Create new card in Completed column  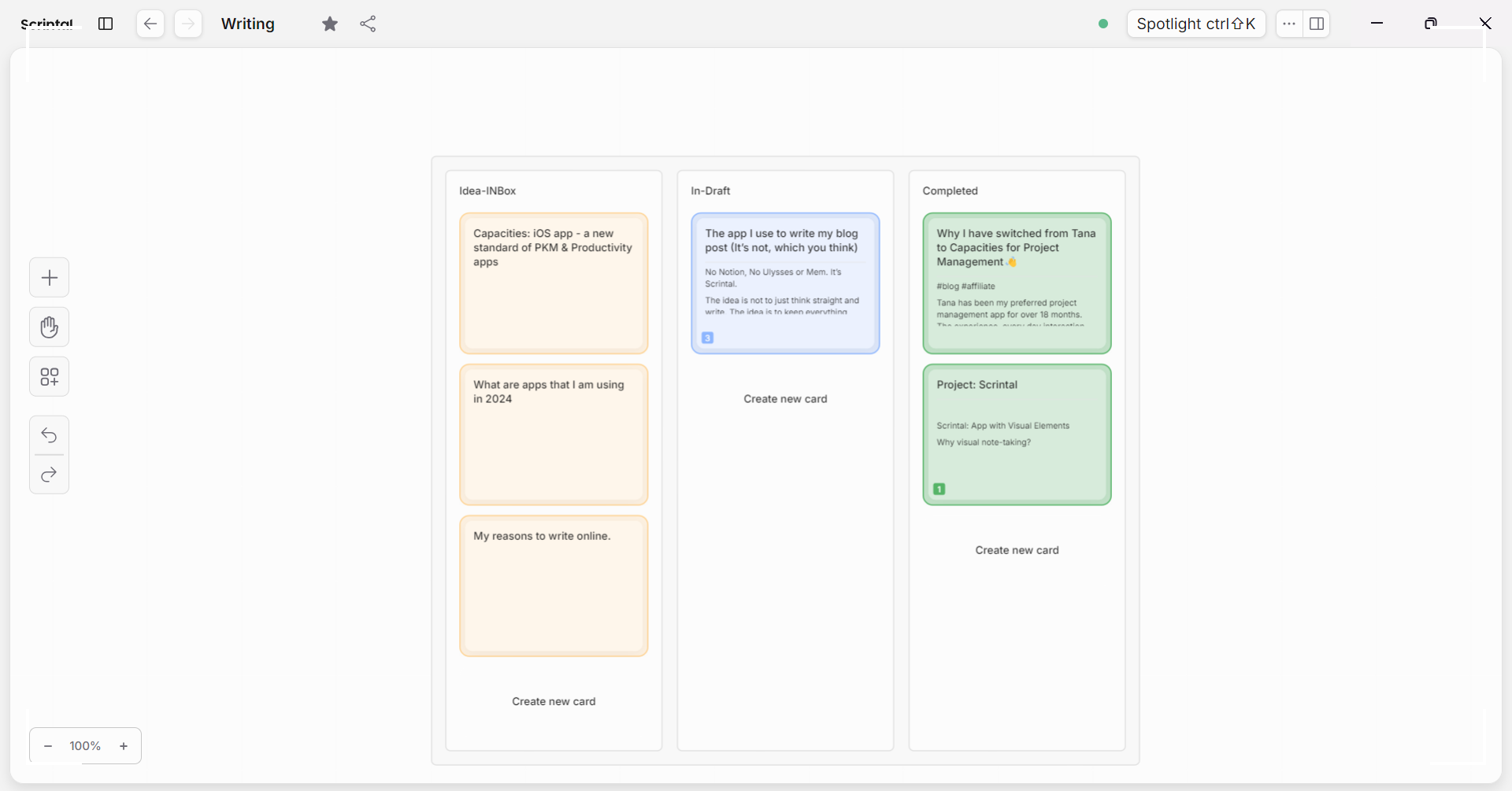(x=1017, y=550)
